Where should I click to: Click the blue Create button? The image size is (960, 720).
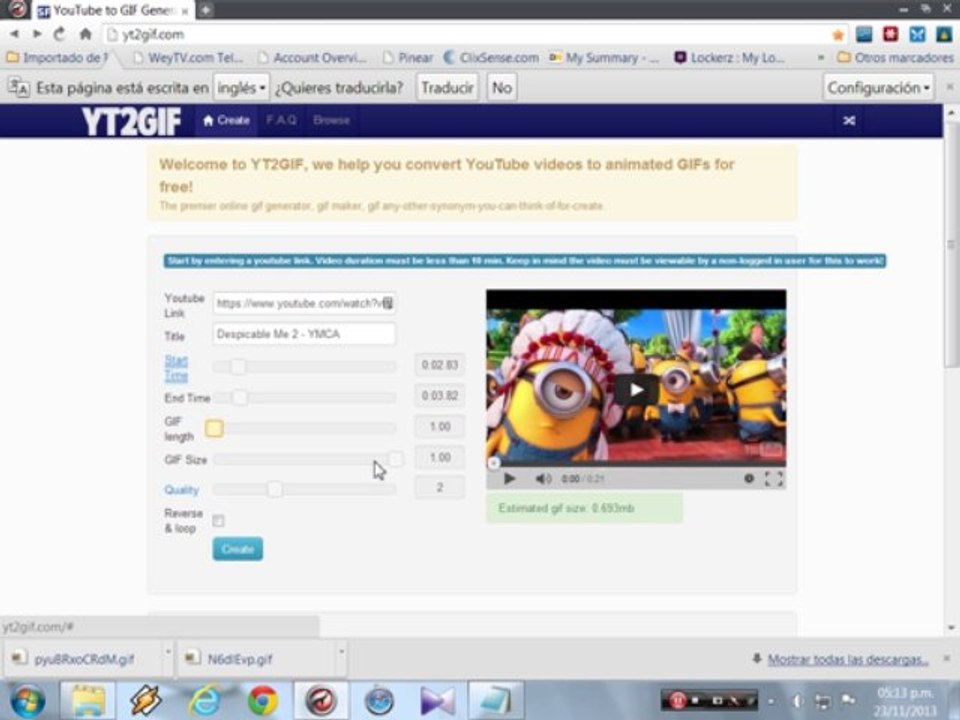tap(238, 549)
